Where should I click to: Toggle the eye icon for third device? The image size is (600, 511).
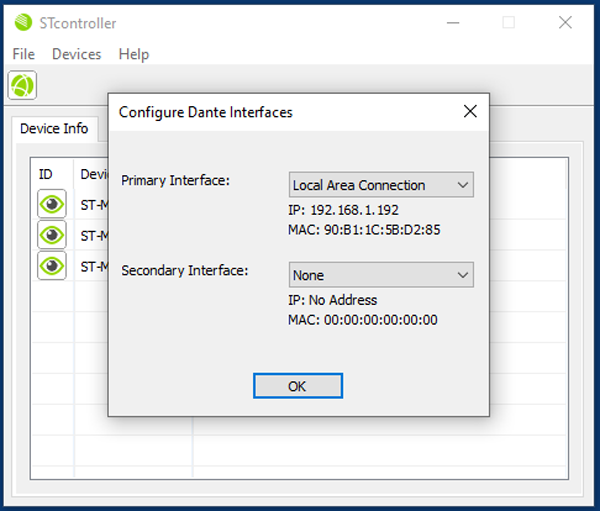(x=52, y=265)
